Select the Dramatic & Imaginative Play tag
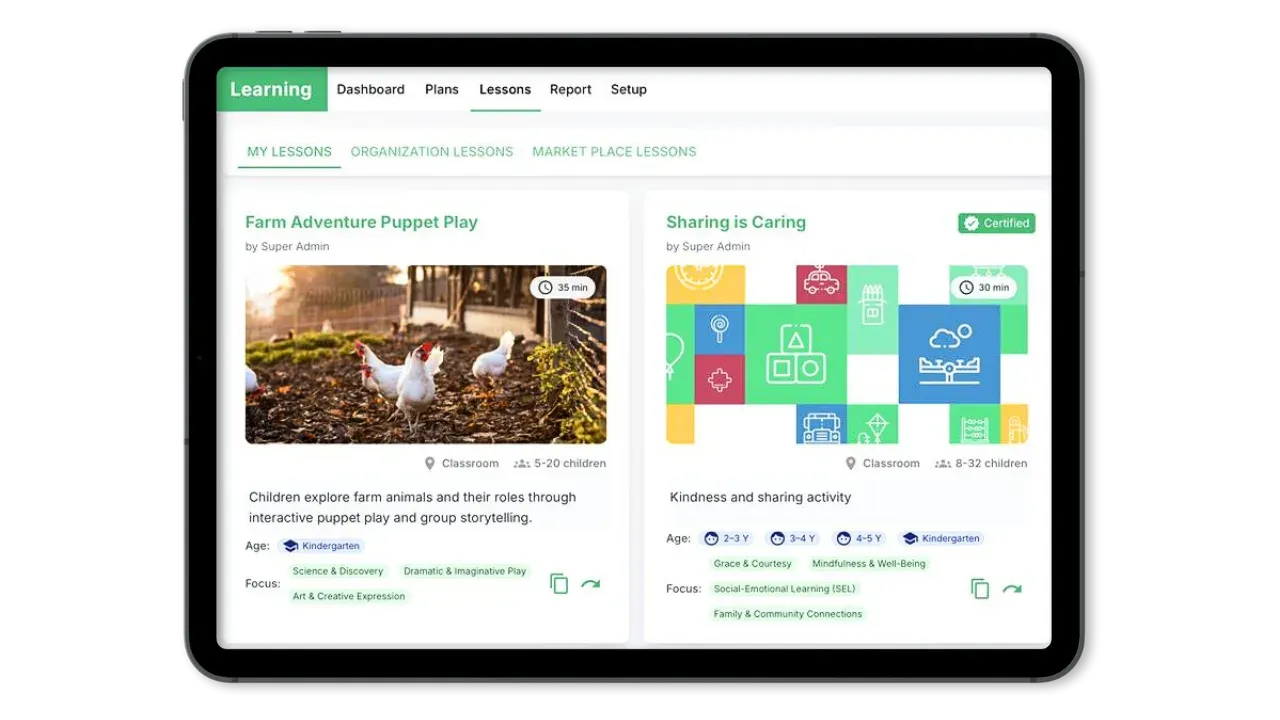This screenshot has width=1280, height=720. coord(465,571)
